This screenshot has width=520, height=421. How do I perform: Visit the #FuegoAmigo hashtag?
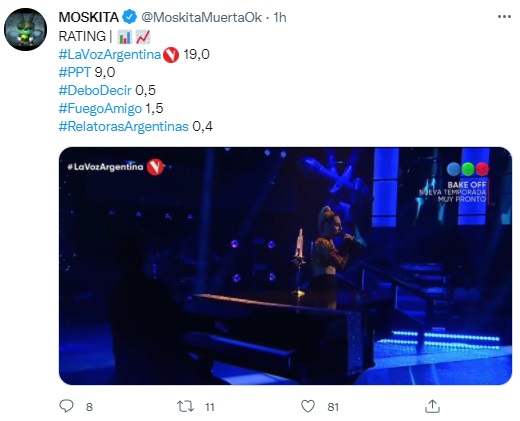click(100, 108)
